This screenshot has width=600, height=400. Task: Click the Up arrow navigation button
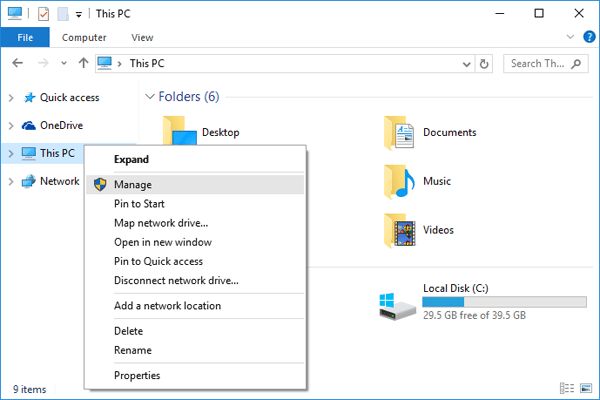83,63
